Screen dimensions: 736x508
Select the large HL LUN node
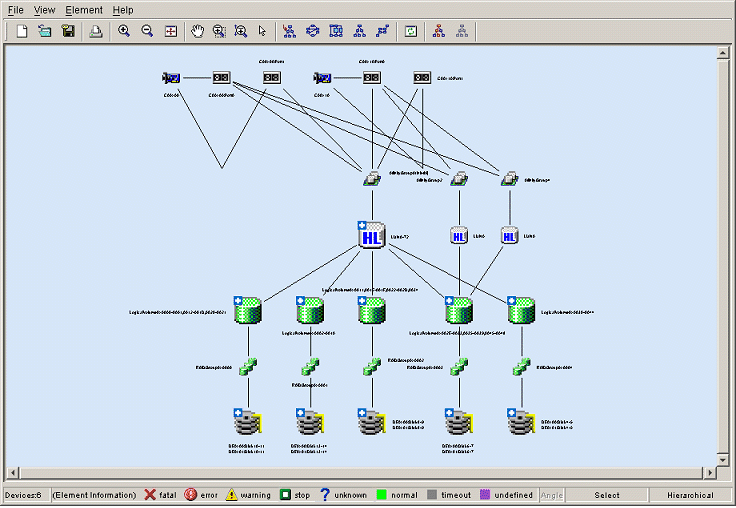coord(372,235)
